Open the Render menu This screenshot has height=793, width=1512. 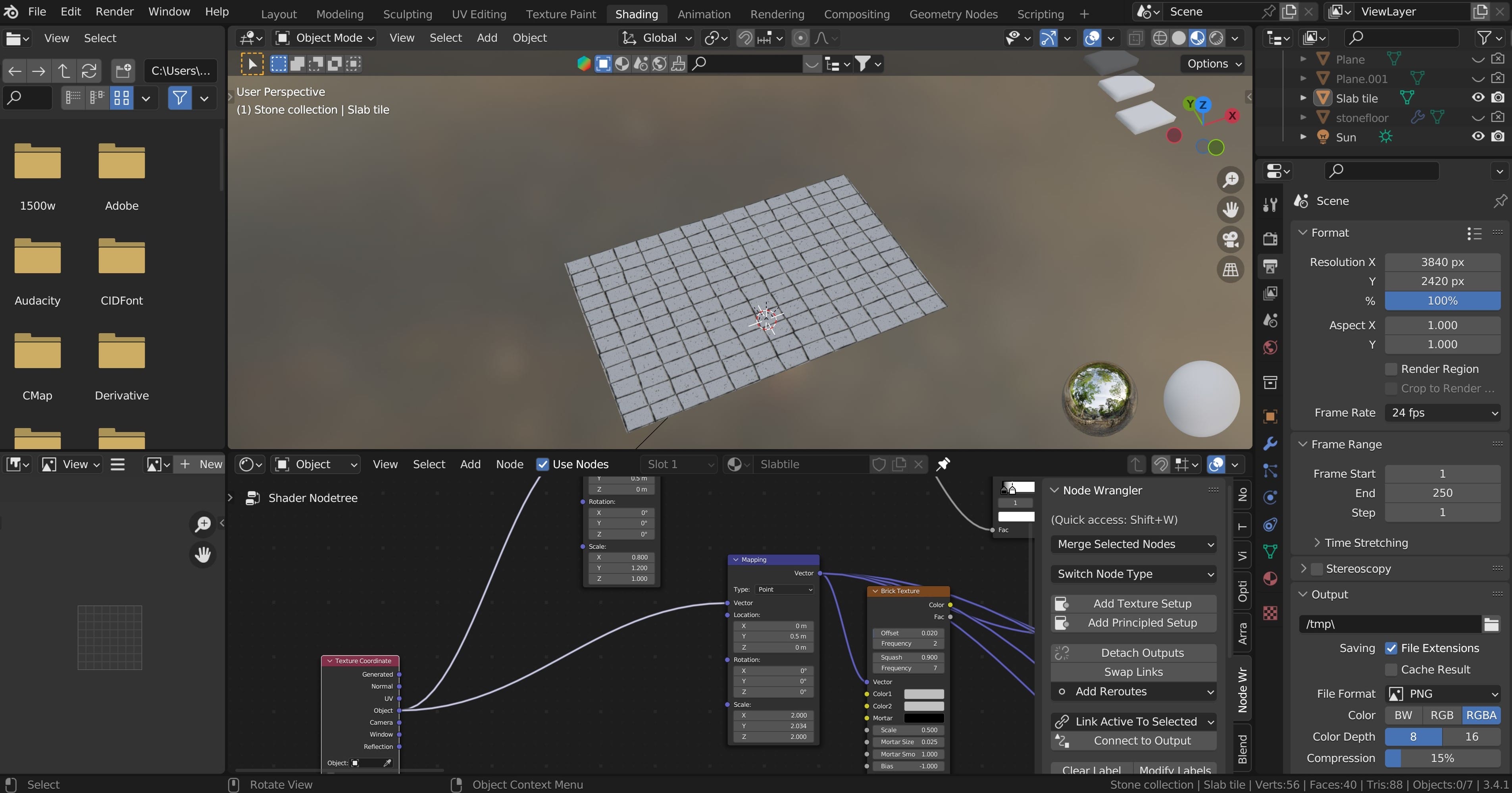[114, 12]
